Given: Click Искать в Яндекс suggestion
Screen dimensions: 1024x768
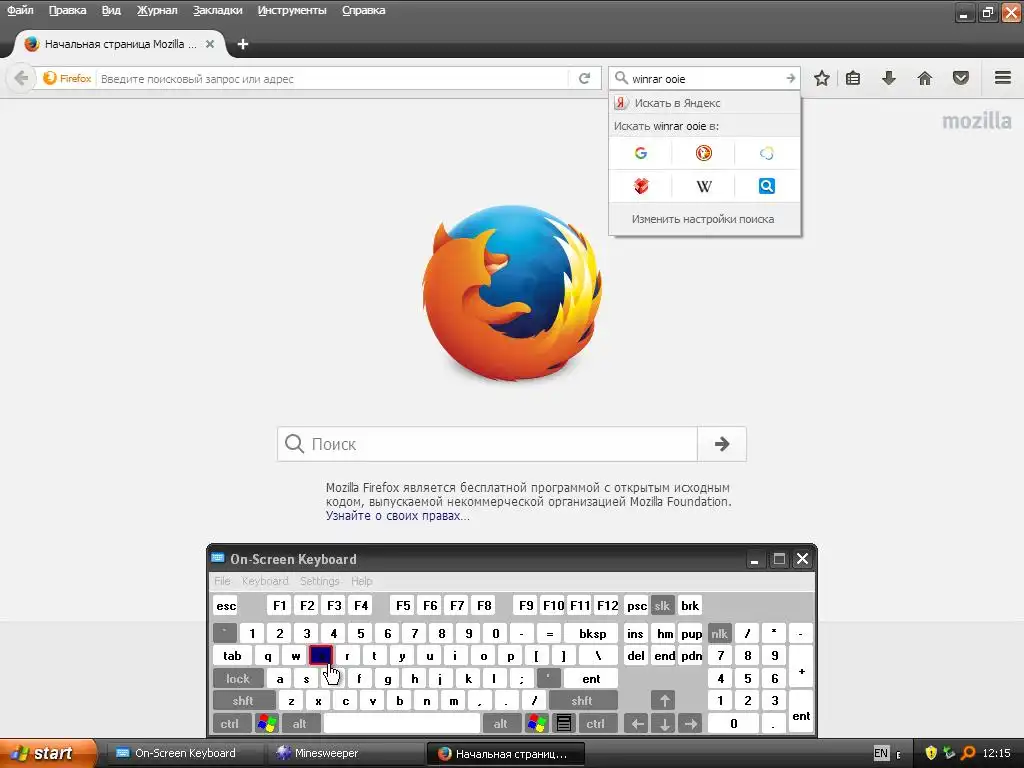Looking at the screenshot, I should click(704, 103).
